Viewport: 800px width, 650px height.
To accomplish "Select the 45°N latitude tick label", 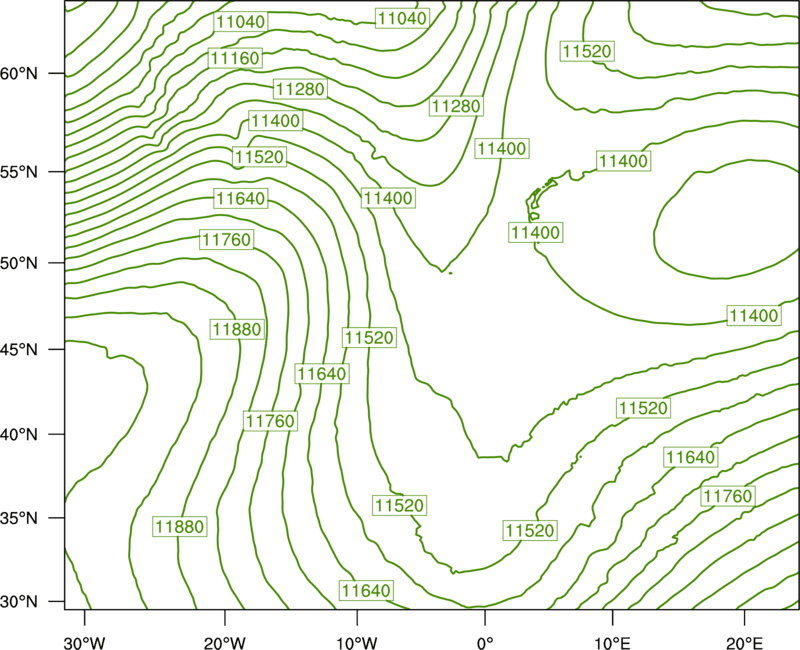I will pyautogui.click(x=19, y=349).
